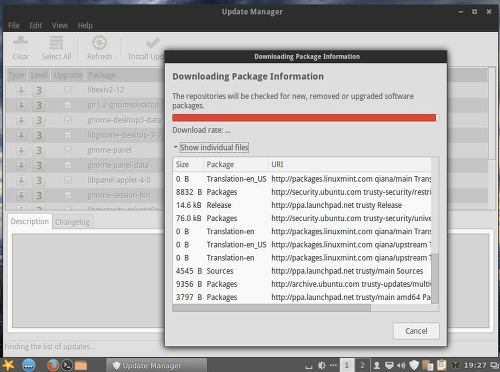Image resolution: width=500 pixels, height=372 pixels.
Task: Click the butterfly icon beside the clock
Action: [455, 366]
